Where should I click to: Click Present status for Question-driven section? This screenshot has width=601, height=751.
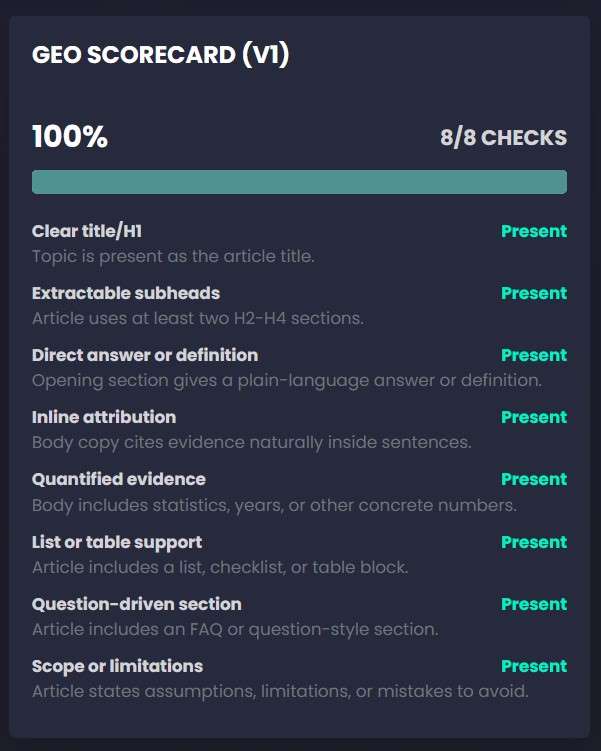pos(534,604)
